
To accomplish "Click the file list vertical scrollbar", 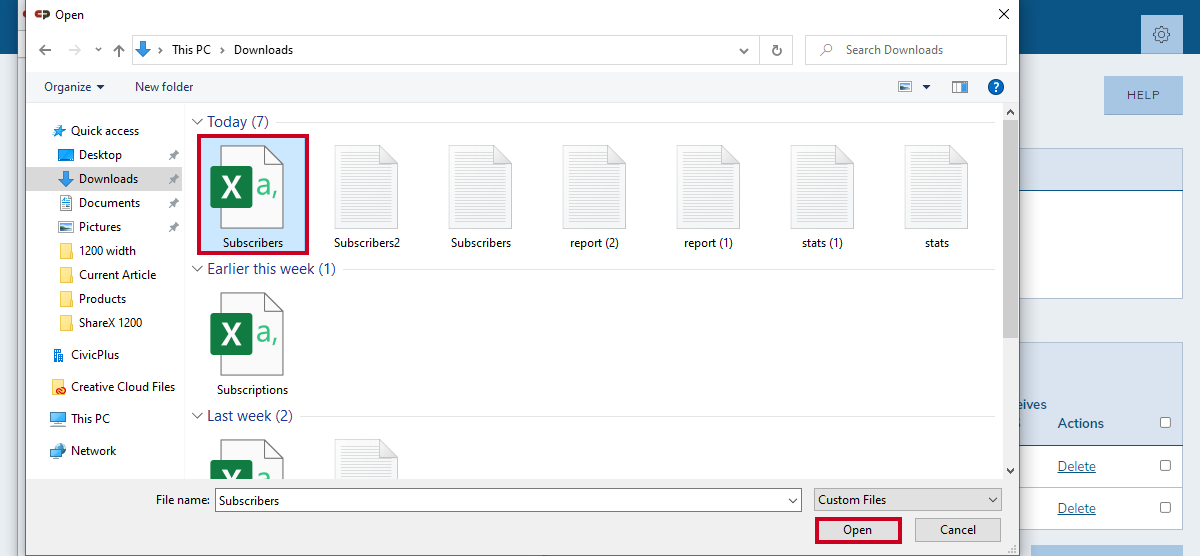I will coord(1010,230).
